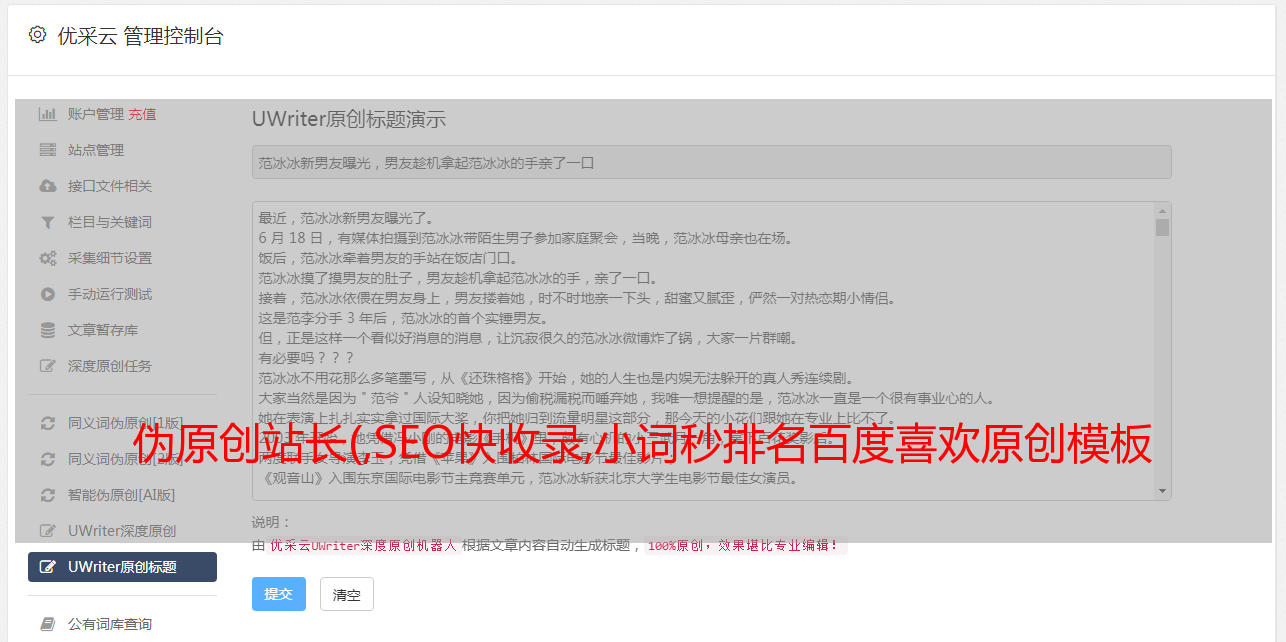Click the gear icon beside 优采云 管理控制台
This screenshot has height=642, width=1286.
coord(37,35)
